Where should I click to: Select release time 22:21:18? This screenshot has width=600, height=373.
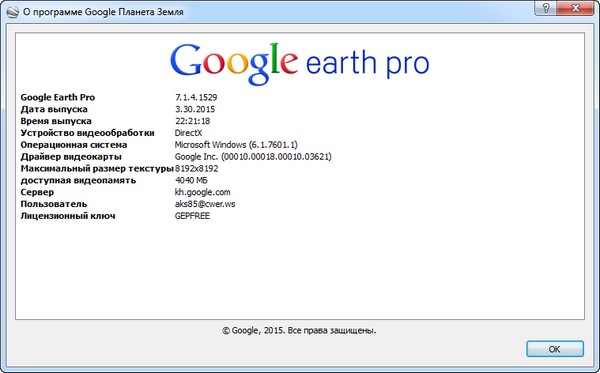(192, 121)
